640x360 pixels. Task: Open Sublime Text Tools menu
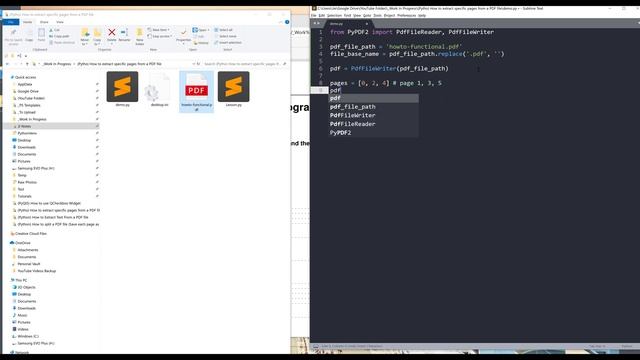378,16
